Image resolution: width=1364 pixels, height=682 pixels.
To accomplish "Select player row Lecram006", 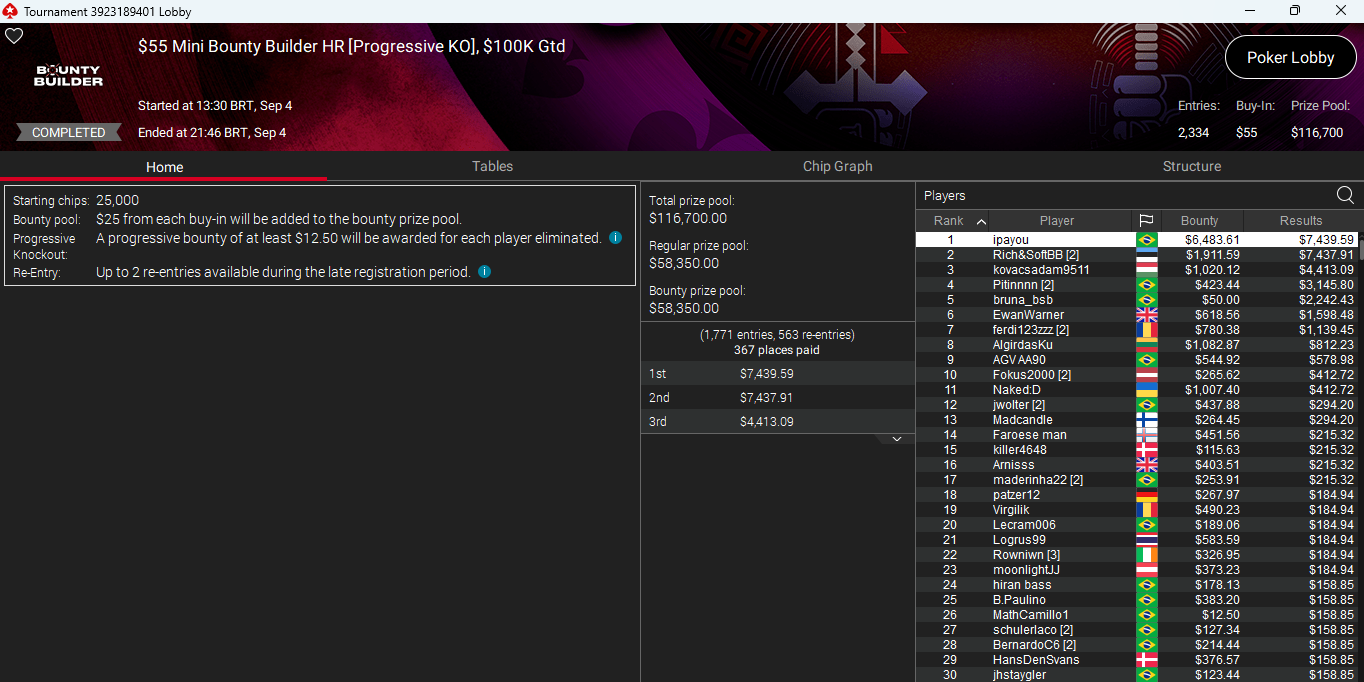I will (x=1136, y=525).
